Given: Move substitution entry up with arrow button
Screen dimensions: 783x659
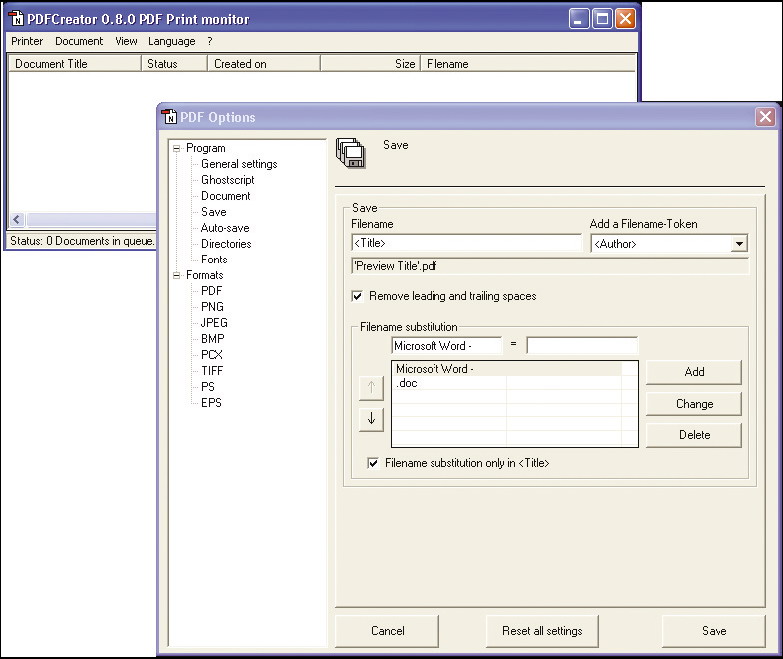Looking at the screenshot, I should [x=371, y=387].
